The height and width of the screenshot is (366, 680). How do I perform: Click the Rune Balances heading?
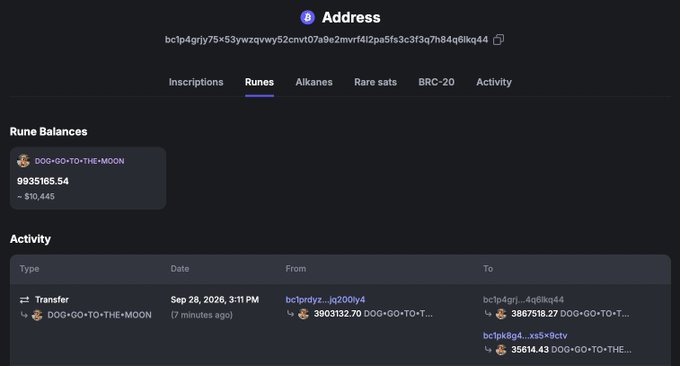49,131
